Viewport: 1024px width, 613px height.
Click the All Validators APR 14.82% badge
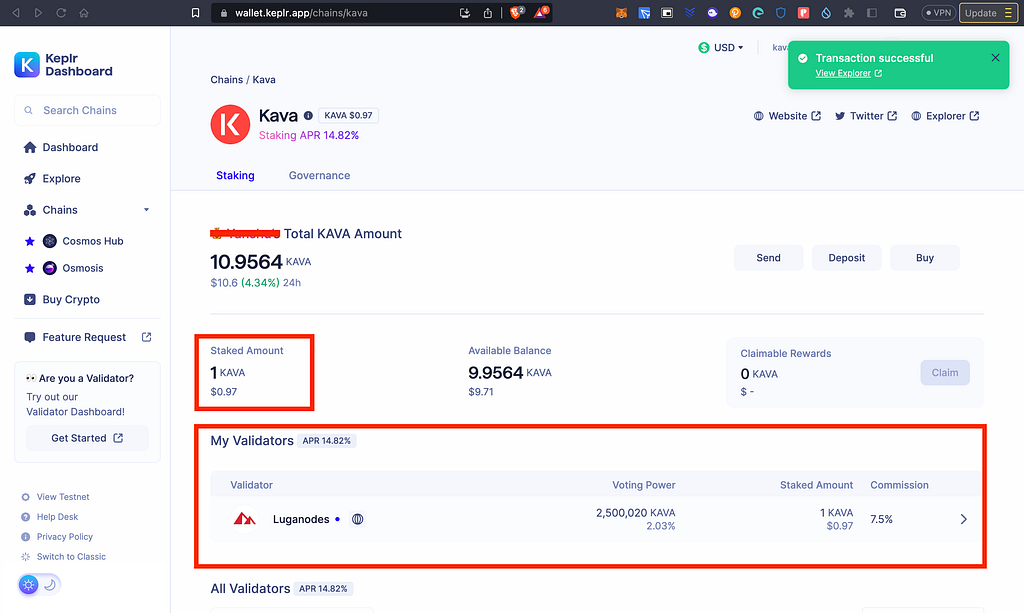tap(323, 589)
